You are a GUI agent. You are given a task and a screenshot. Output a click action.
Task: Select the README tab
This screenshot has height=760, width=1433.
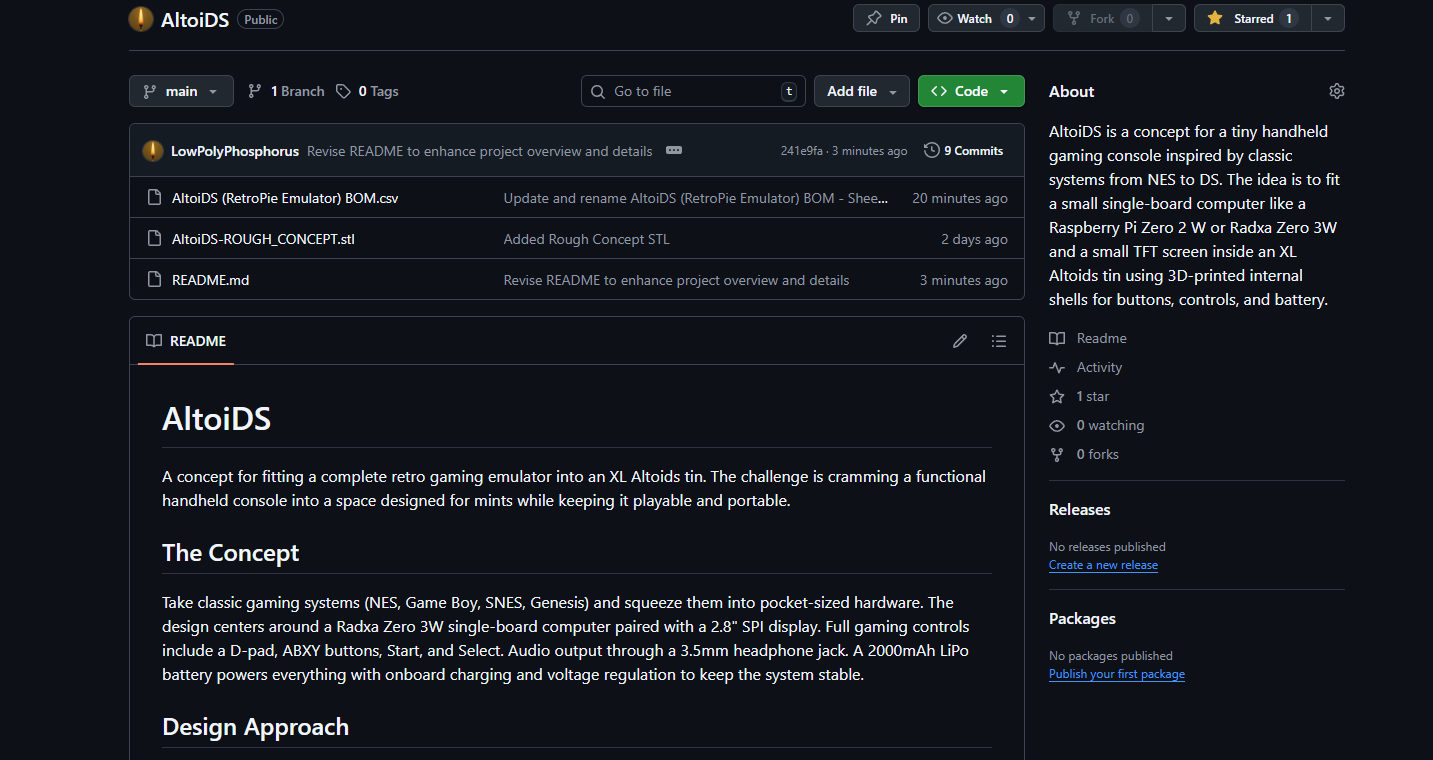(186, 341)
